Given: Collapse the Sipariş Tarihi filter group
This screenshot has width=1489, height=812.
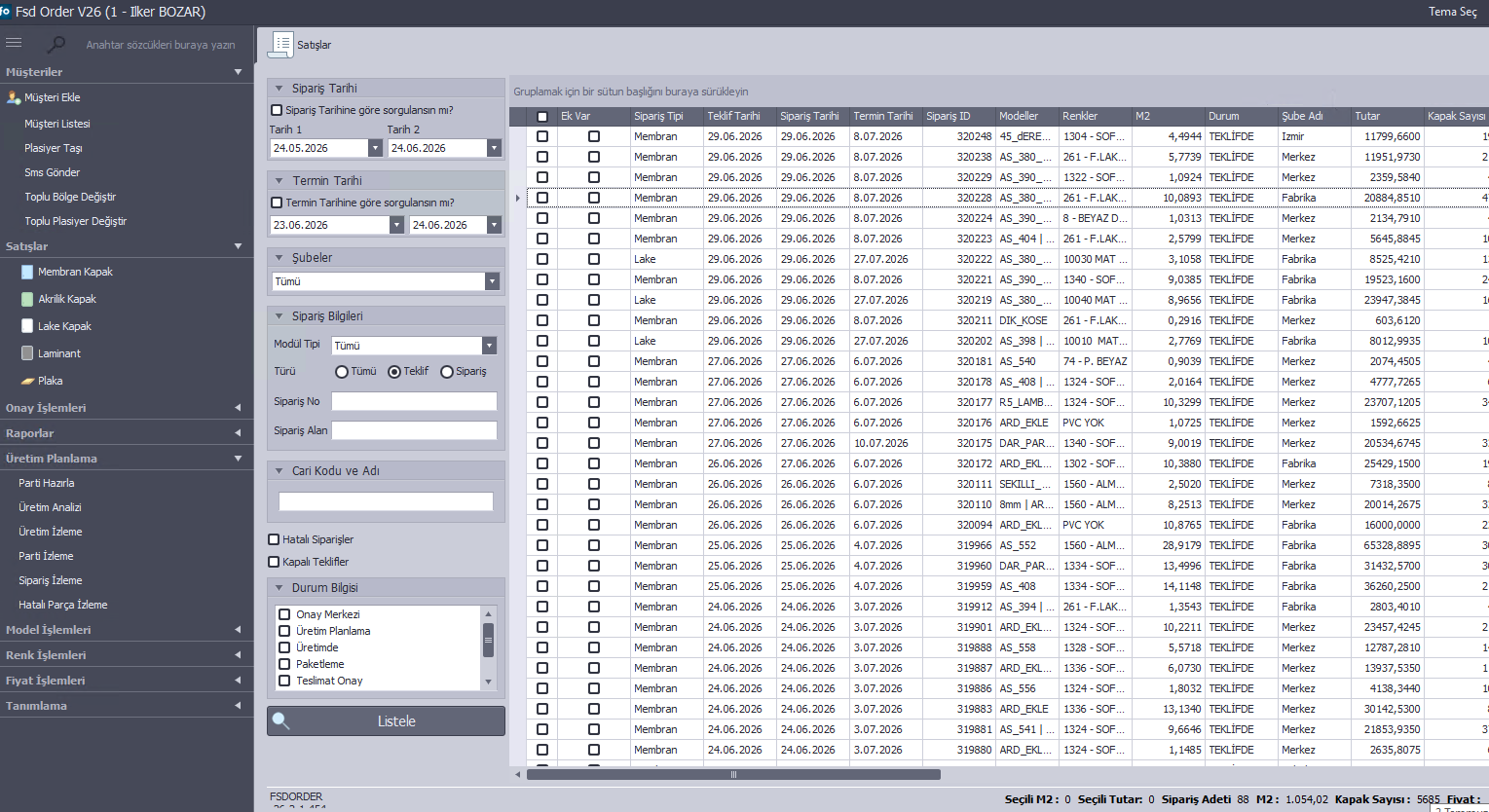Looking at the screenshot, I should (x=279, y=89).
